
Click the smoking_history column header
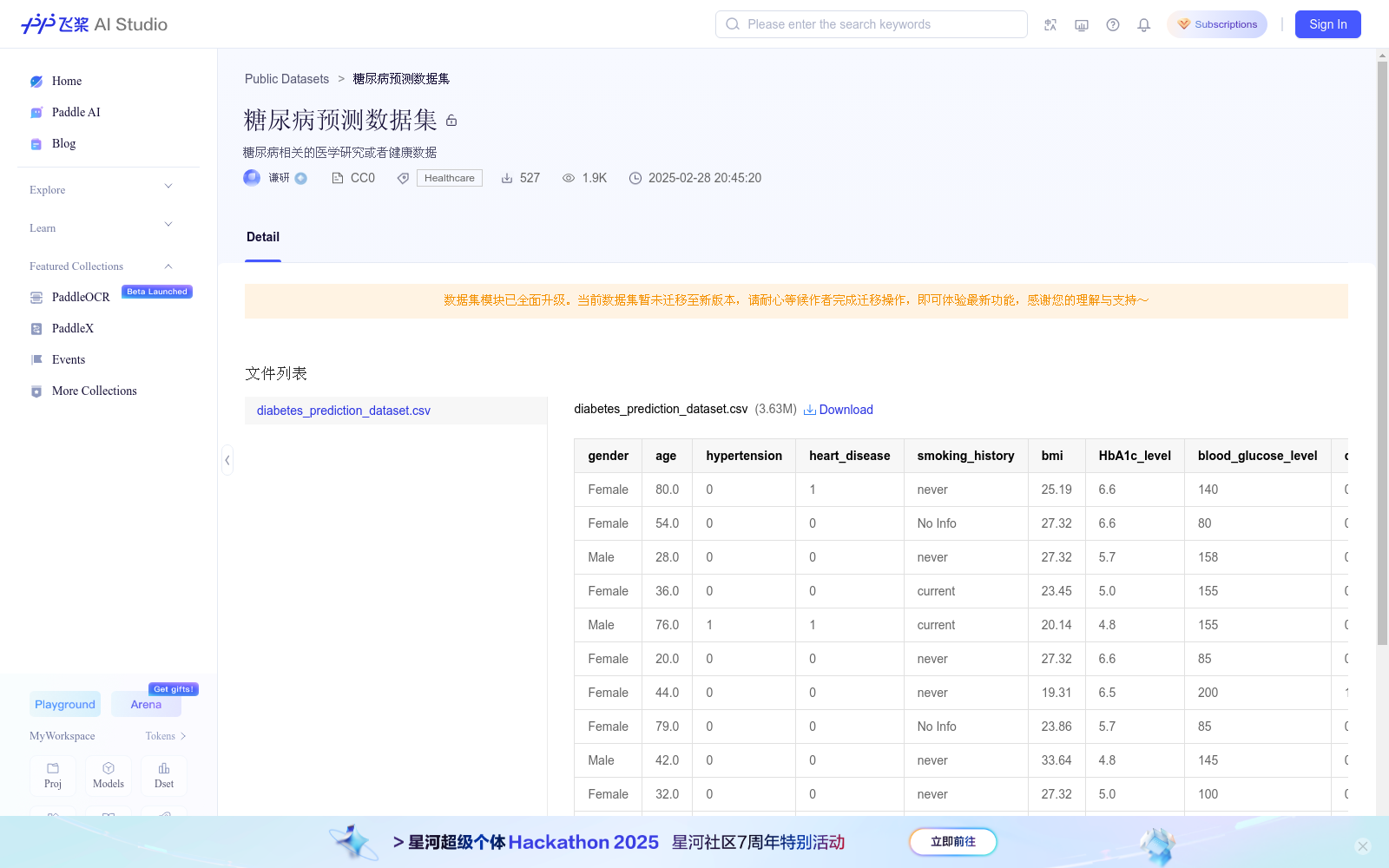click(965, 456)
